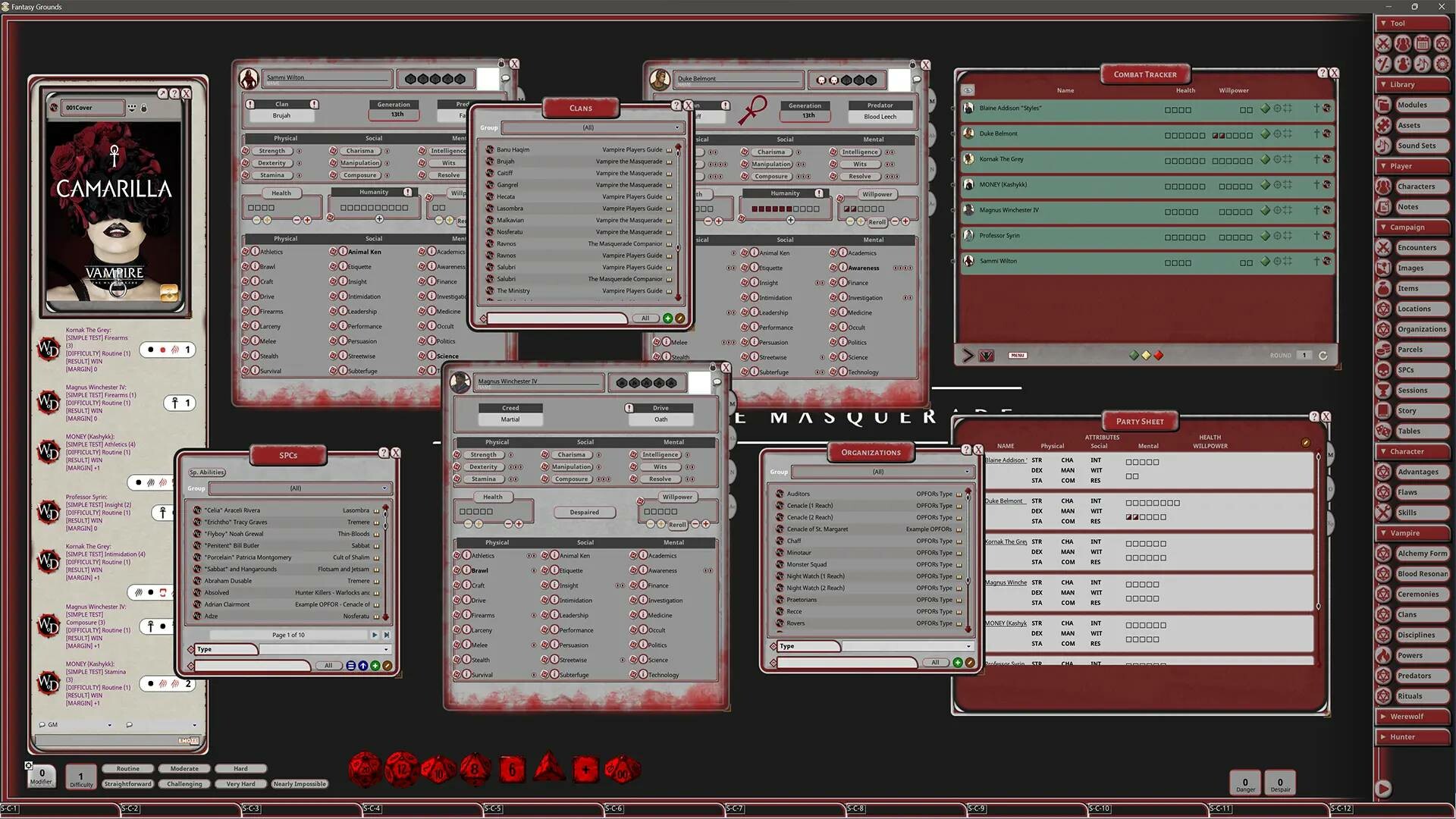1456x819 pixels.
Task: Open the d20 dice tower icon
Action: pos(1442,44)
